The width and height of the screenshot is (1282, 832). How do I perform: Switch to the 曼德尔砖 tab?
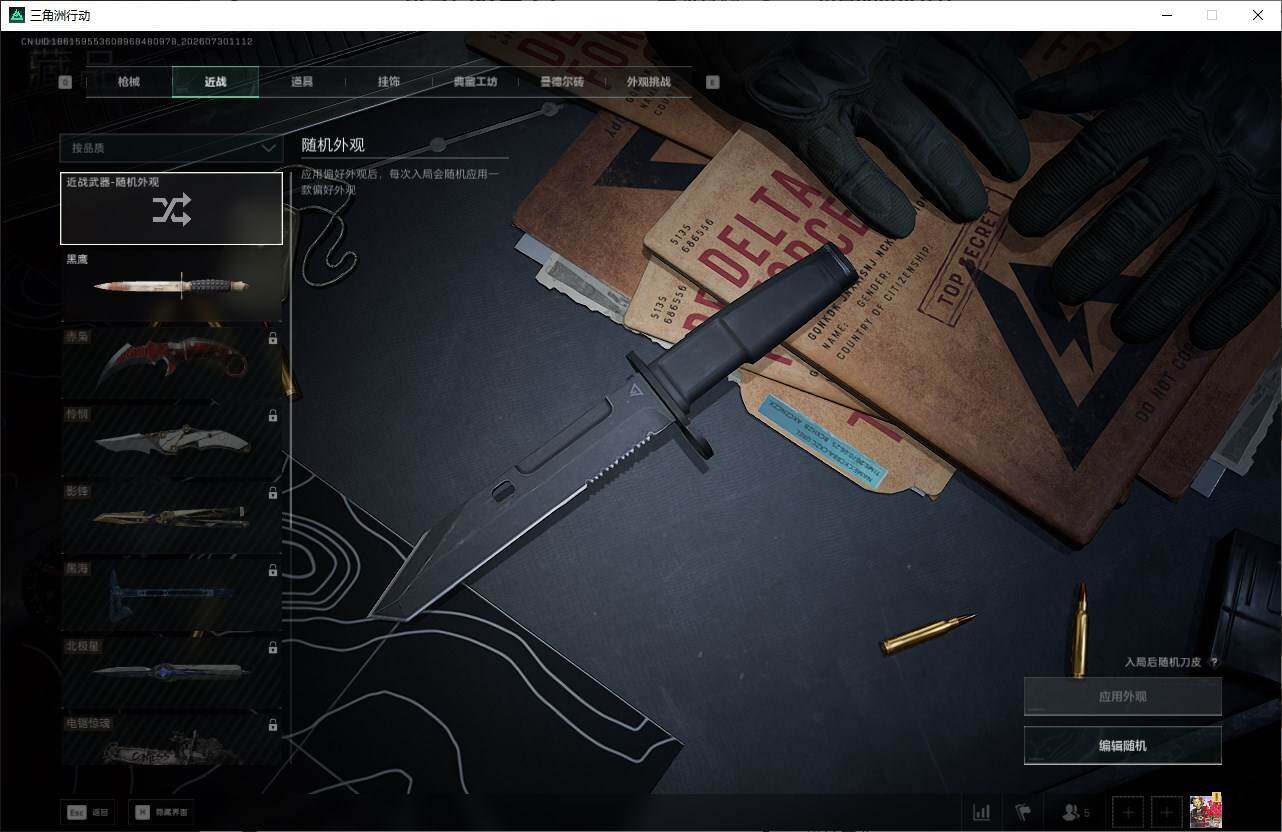[x=562, y=82]
